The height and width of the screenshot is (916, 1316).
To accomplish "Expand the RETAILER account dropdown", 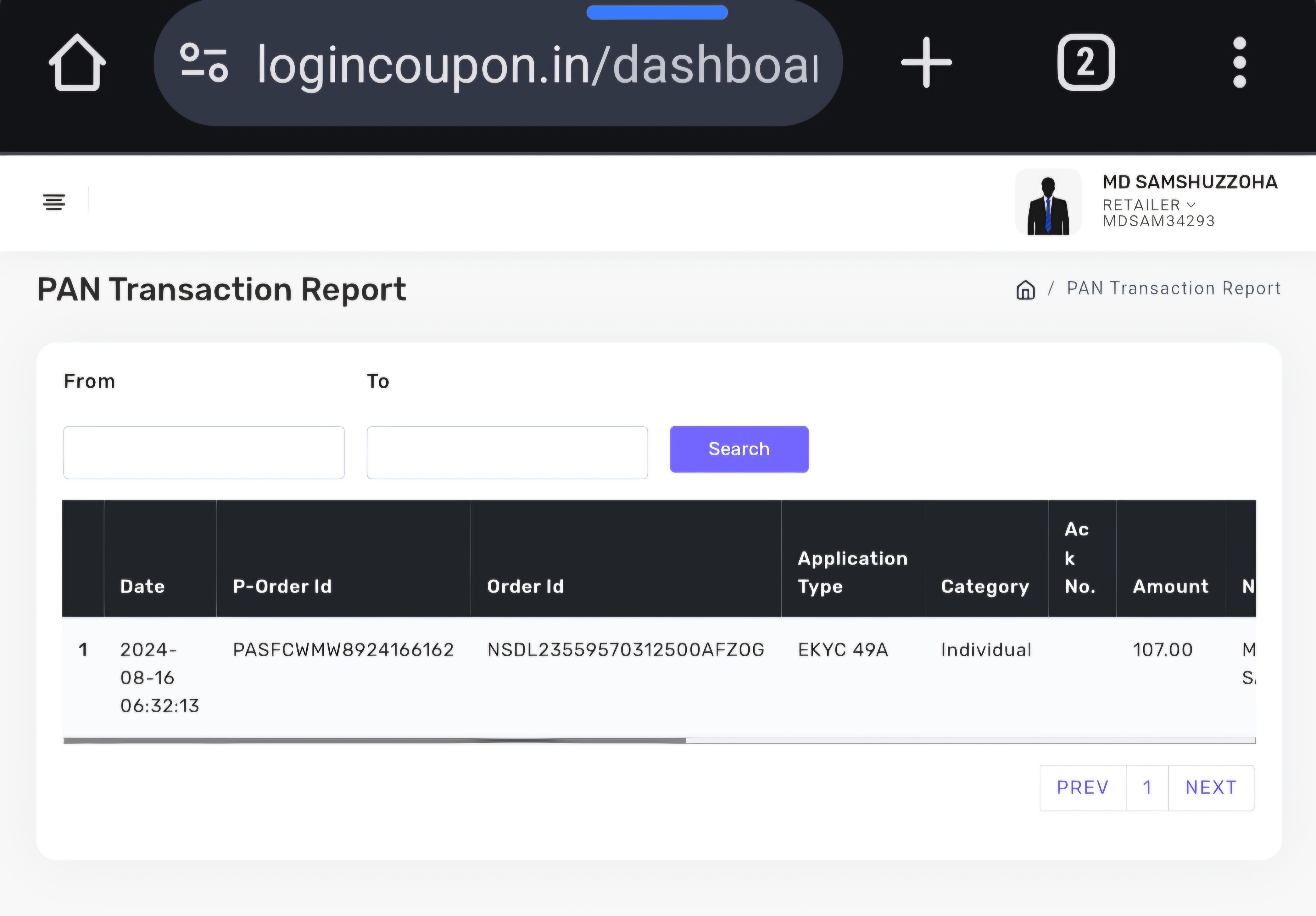I will [1149, 205].
